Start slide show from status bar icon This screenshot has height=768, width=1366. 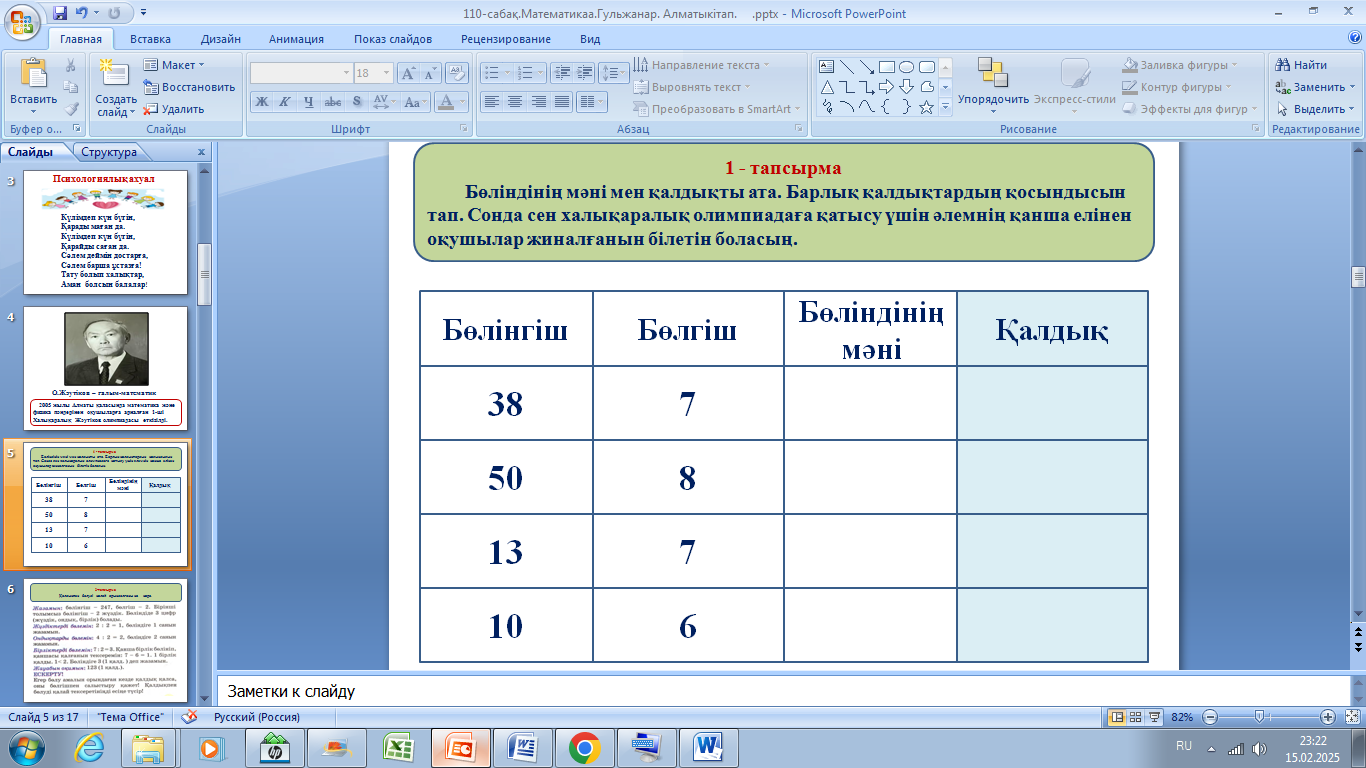coord(1155,717)
